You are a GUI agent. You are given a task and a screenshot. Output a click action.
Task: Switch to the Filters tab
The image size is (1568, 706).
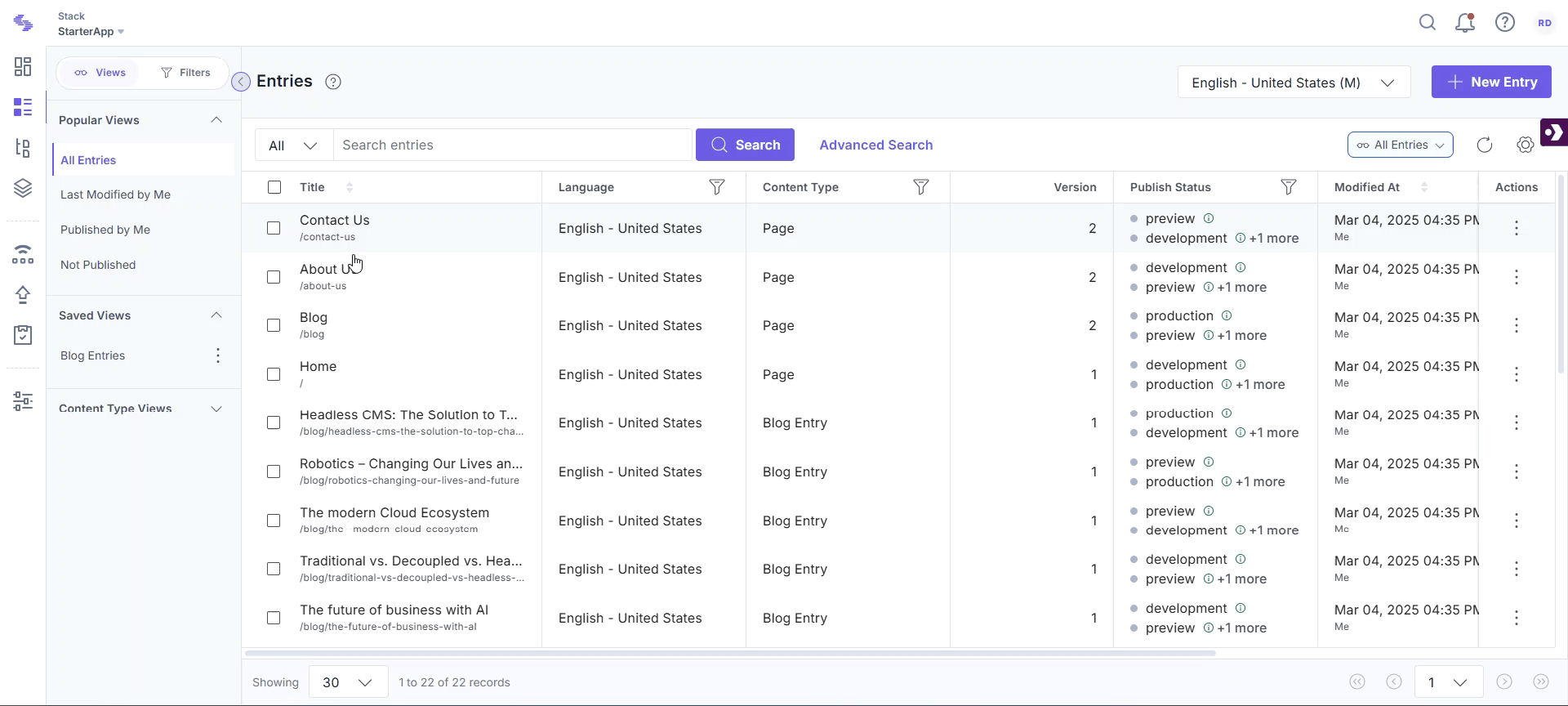click(186, 73)
